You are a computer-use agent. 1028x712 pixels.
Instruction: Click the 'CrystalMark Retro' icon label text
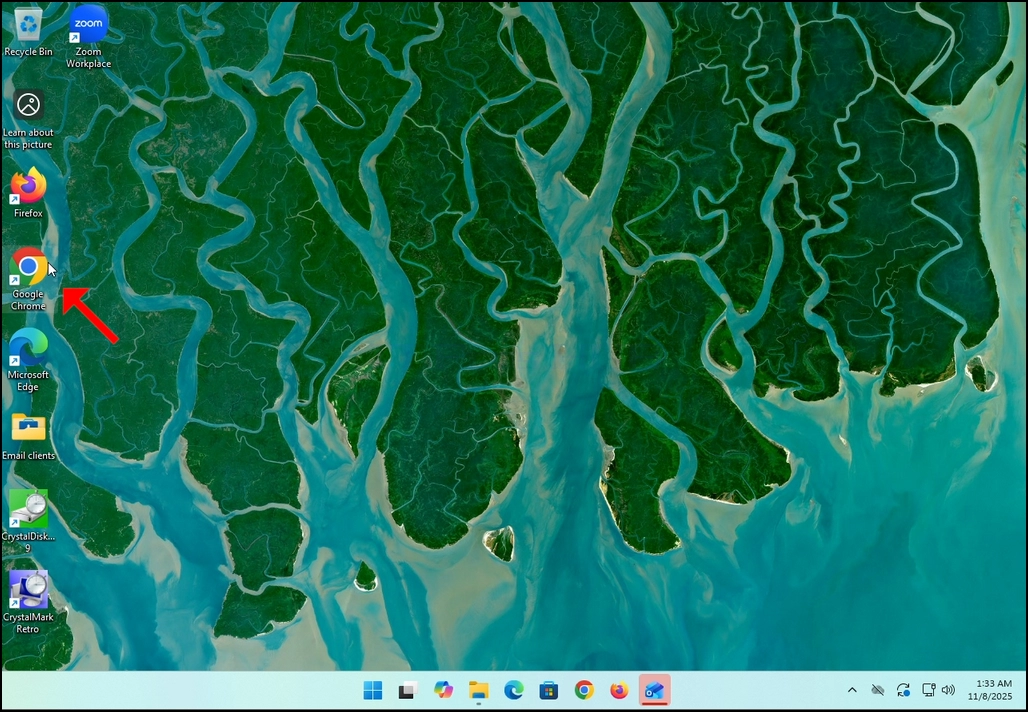(28, 623)
